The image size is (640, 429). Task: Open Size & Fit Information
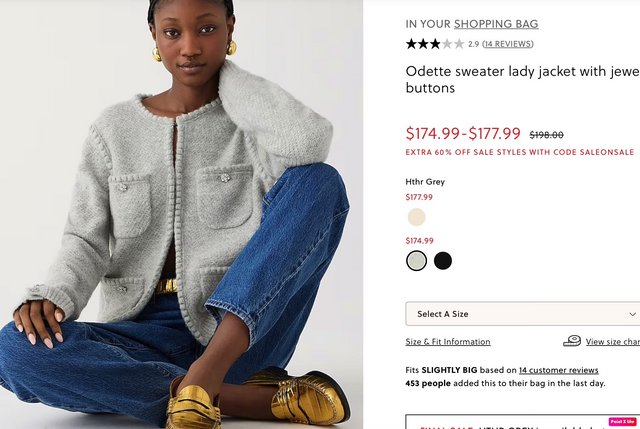[x=448, y=342]
